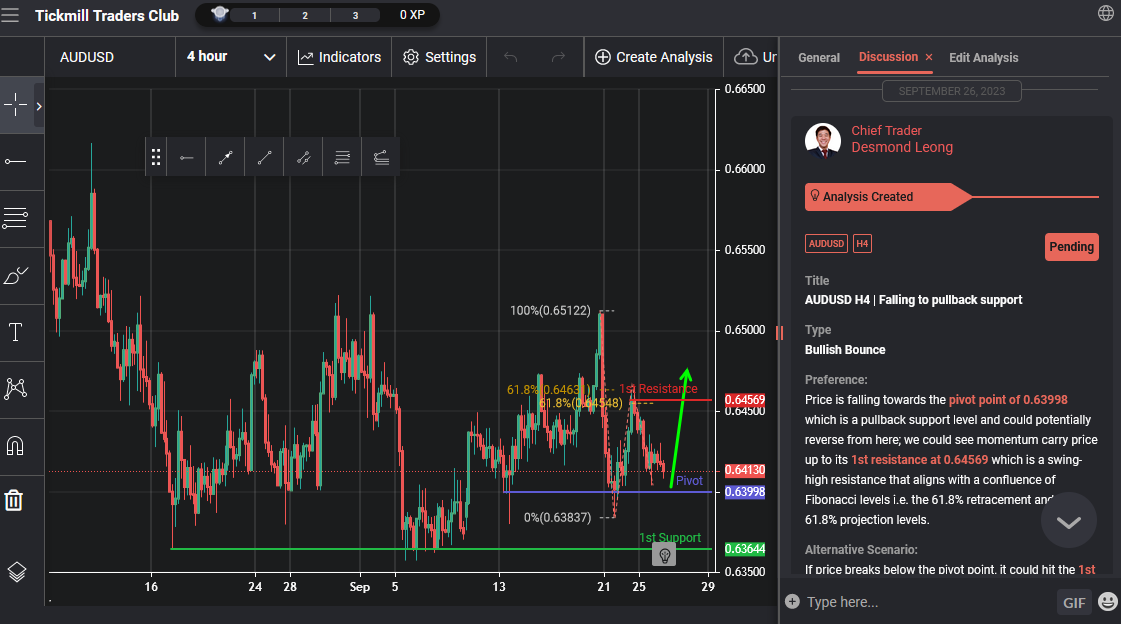Click the 0.64569 red resistance price label

745,400
